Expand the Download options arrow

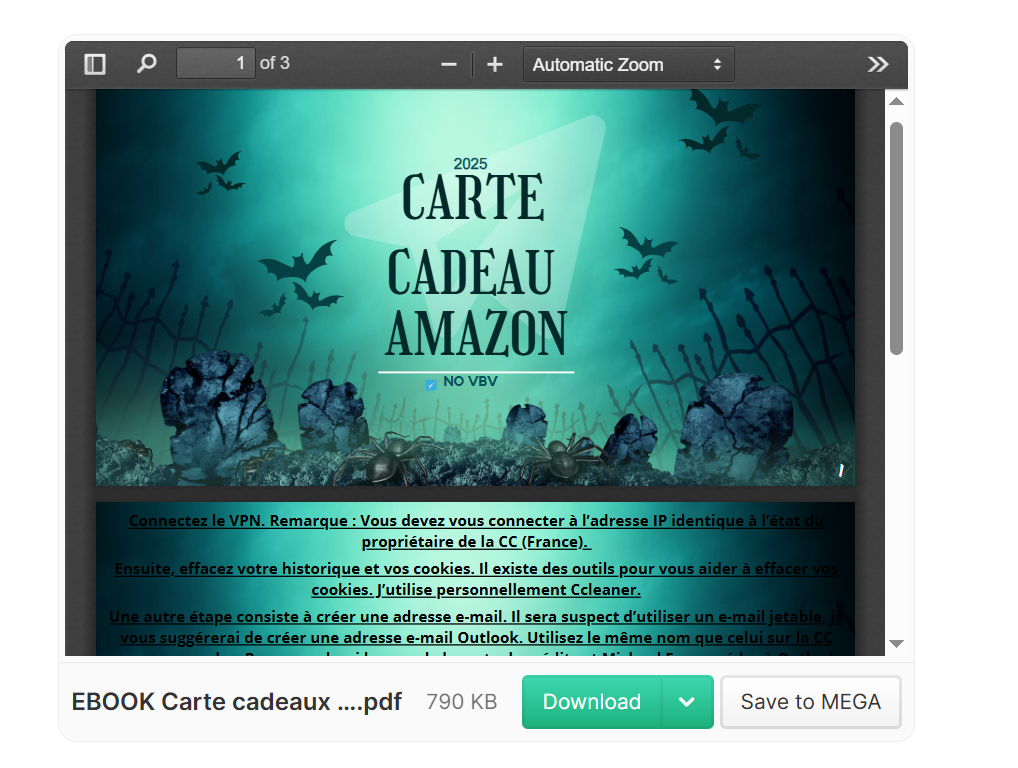687,702
